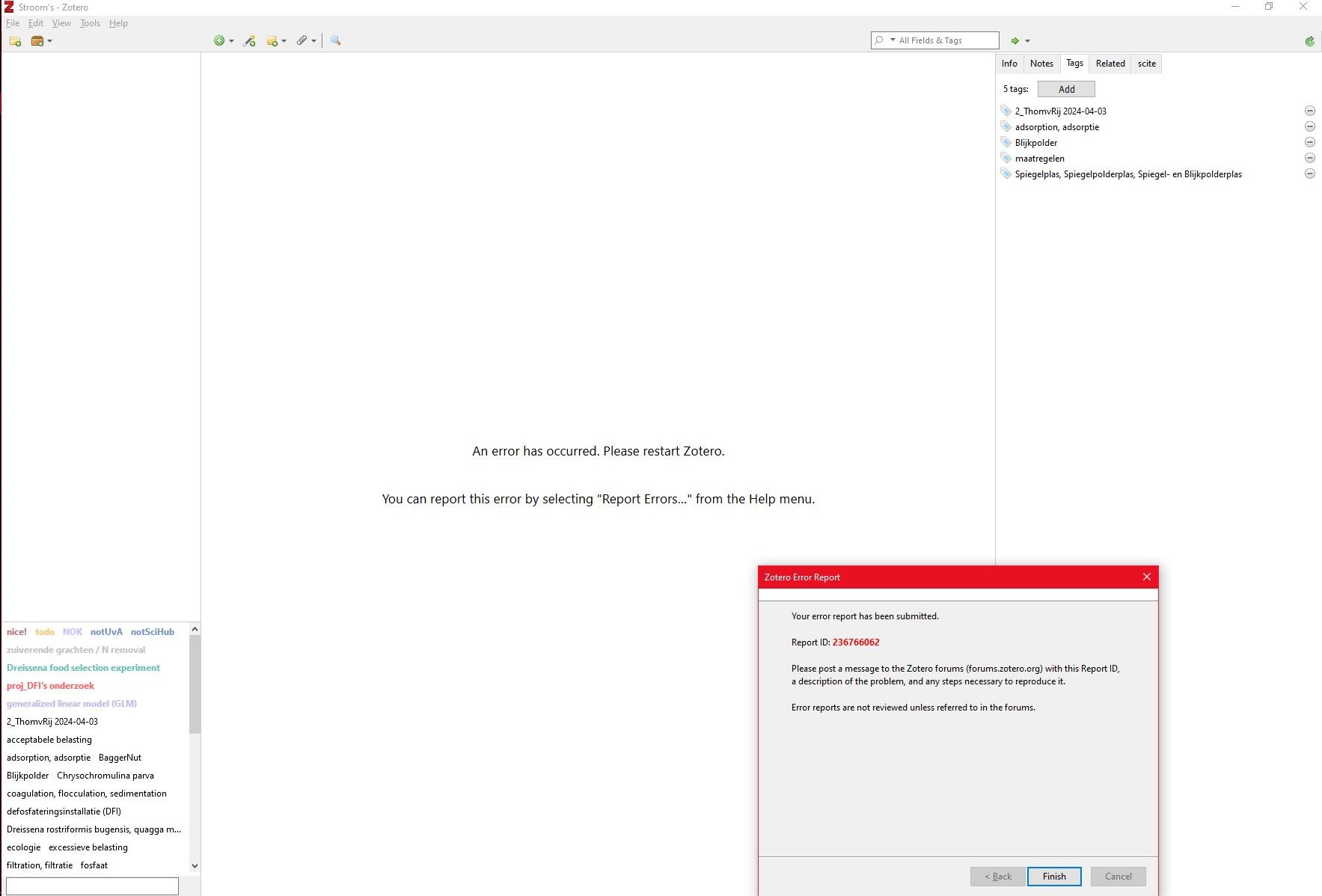The width and height of the screenshot is (1322, 896).
Task: Open the Add Attachment dropdown arrow
Action: coord(313,41)
